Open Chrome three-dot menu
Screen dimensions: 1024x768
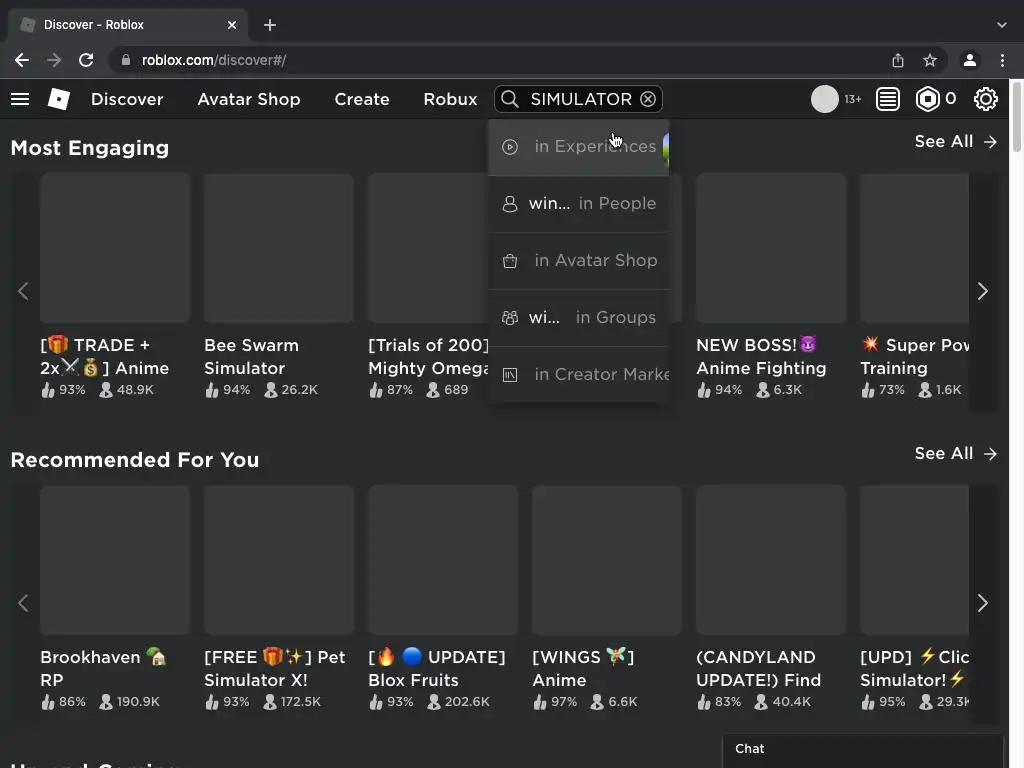pyautogui.click(x=1002, y=60)
